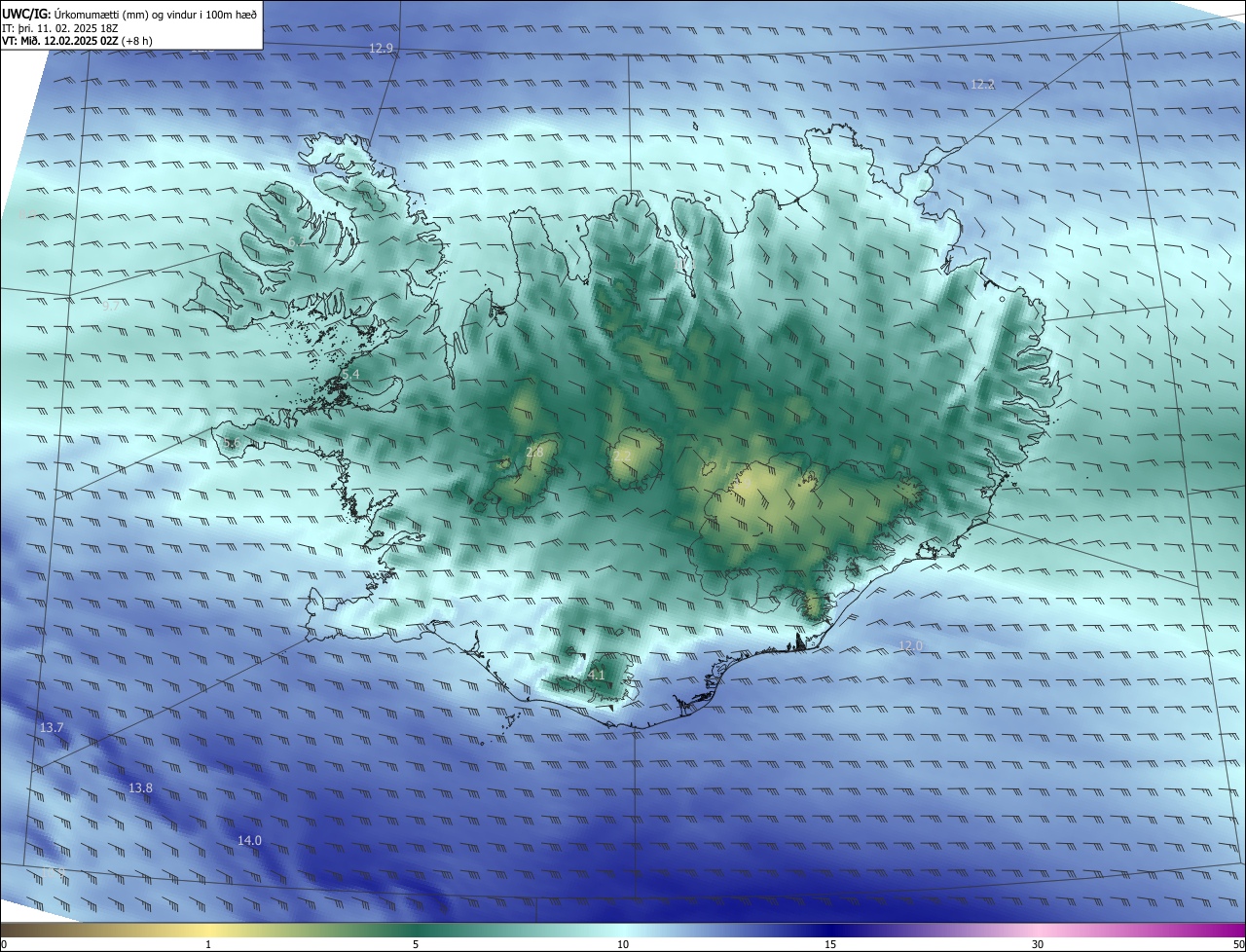Click the colorbar tick label 15
1246x952 pixels.
(830, 945)
